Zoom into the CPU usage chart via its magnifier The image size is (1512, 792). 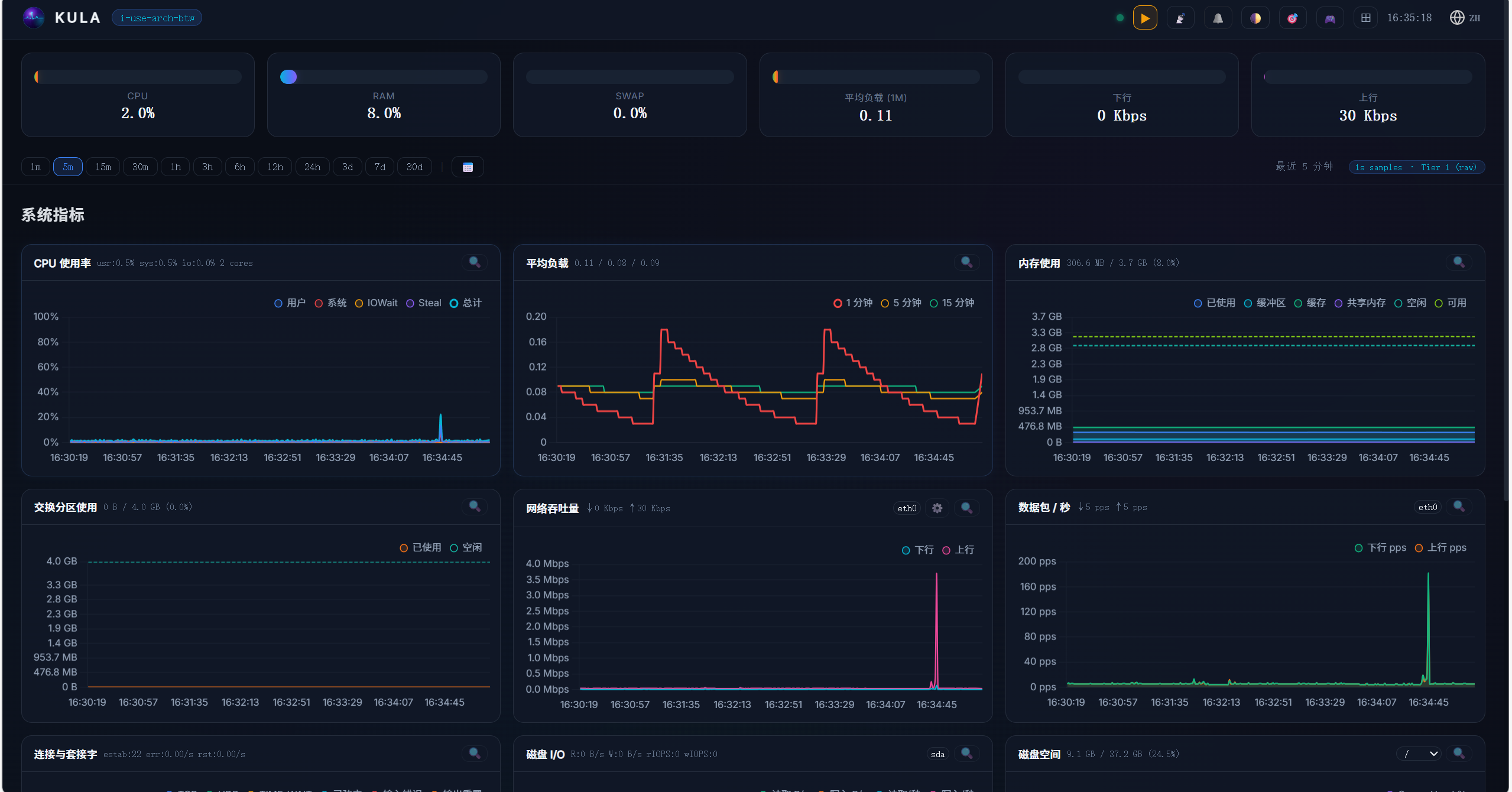(475, 262)
